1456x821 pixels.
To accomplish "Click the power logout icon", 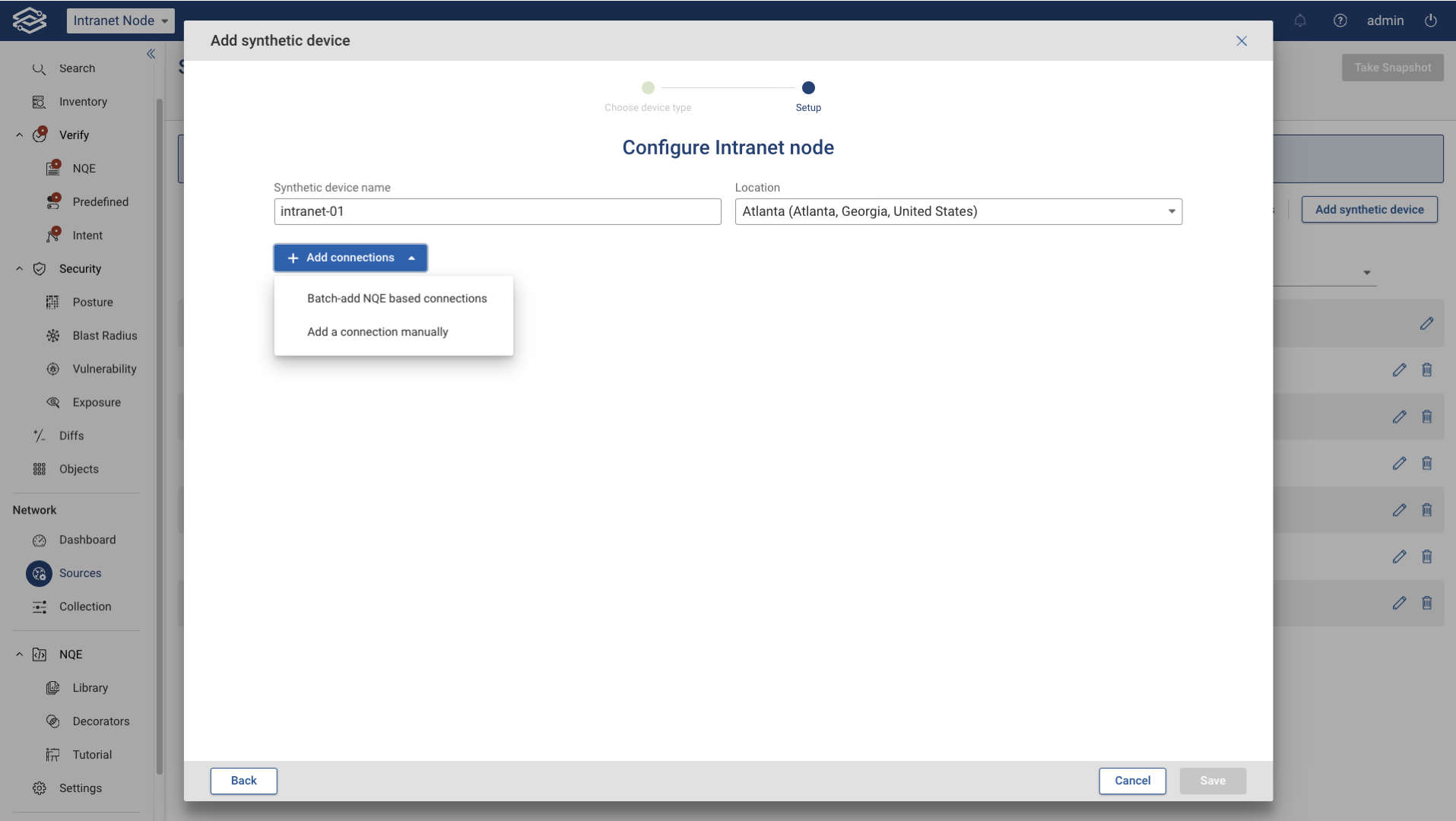I will pyautogui.click(x=1432, y=21).
